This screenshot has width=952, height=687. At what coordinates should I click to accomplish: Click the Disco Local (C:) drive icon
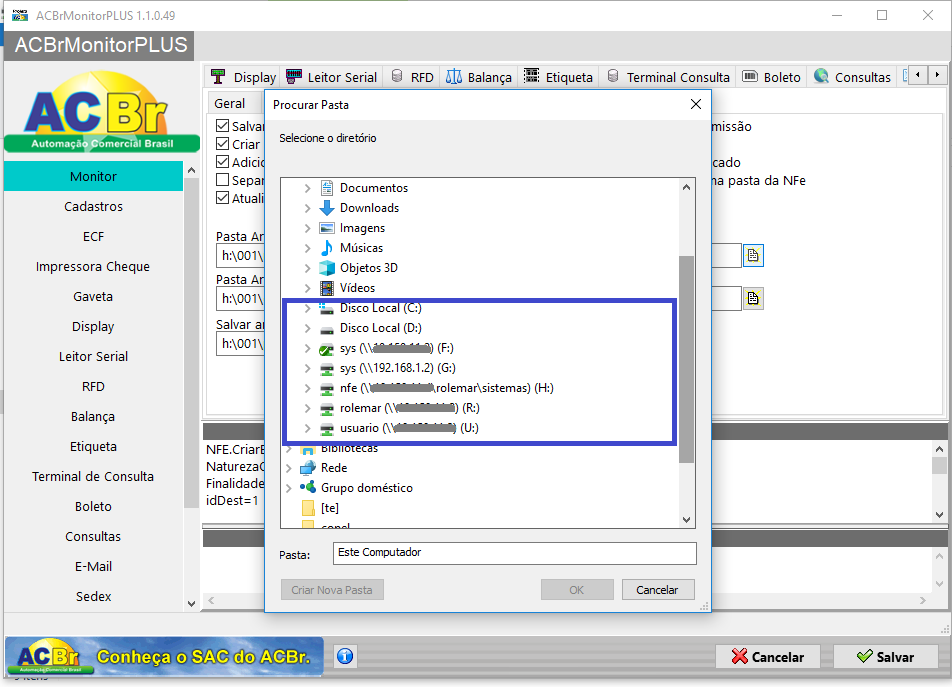(x=327, y=308)
